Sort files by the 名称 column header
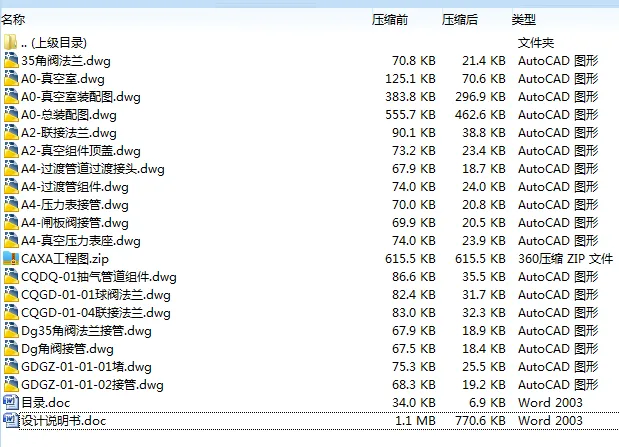 click(13, 19)
